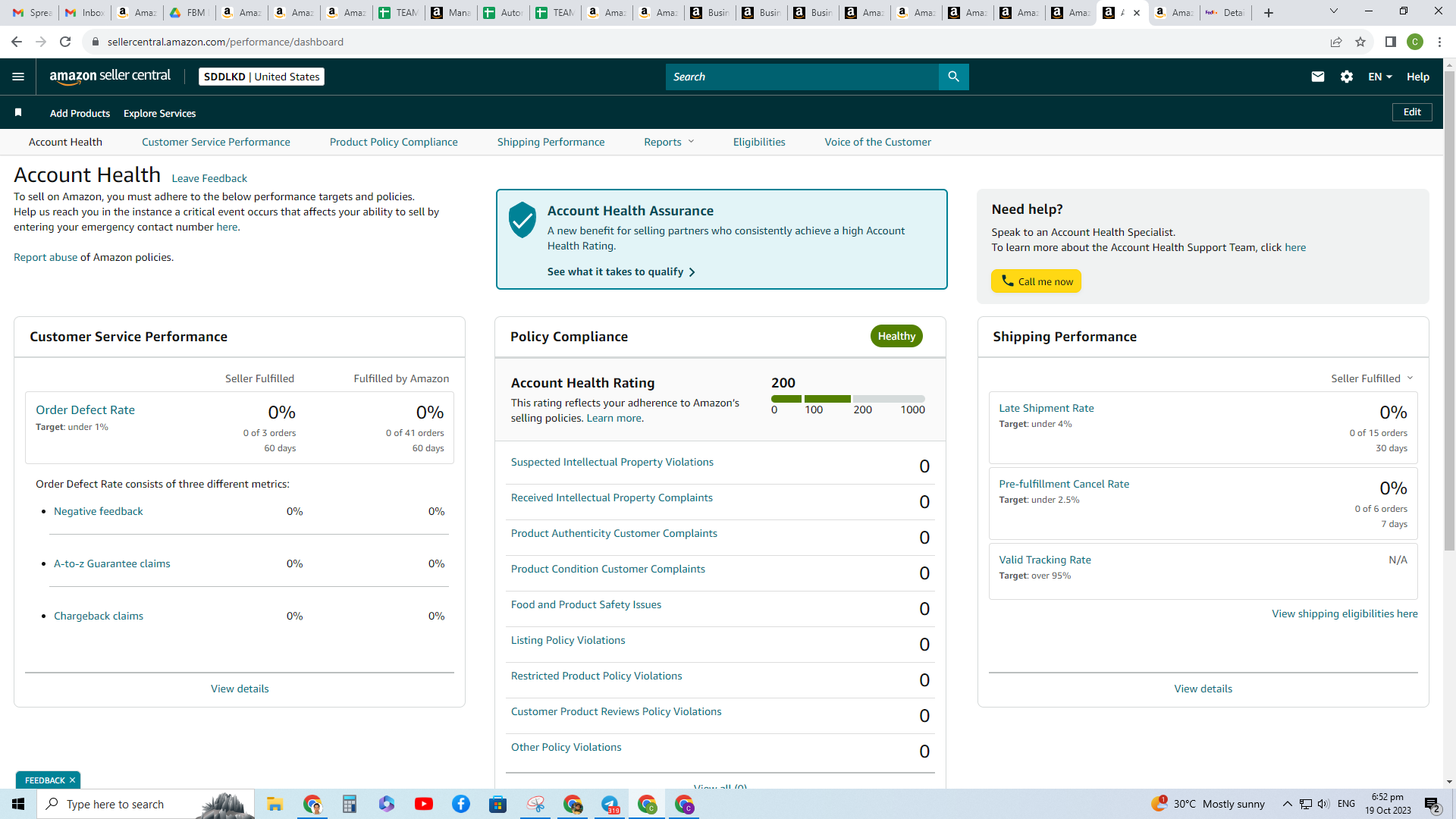Click Add Products
Viewport: 1456px width, 819px height.
pyautogui.click(x=80, y=113)
